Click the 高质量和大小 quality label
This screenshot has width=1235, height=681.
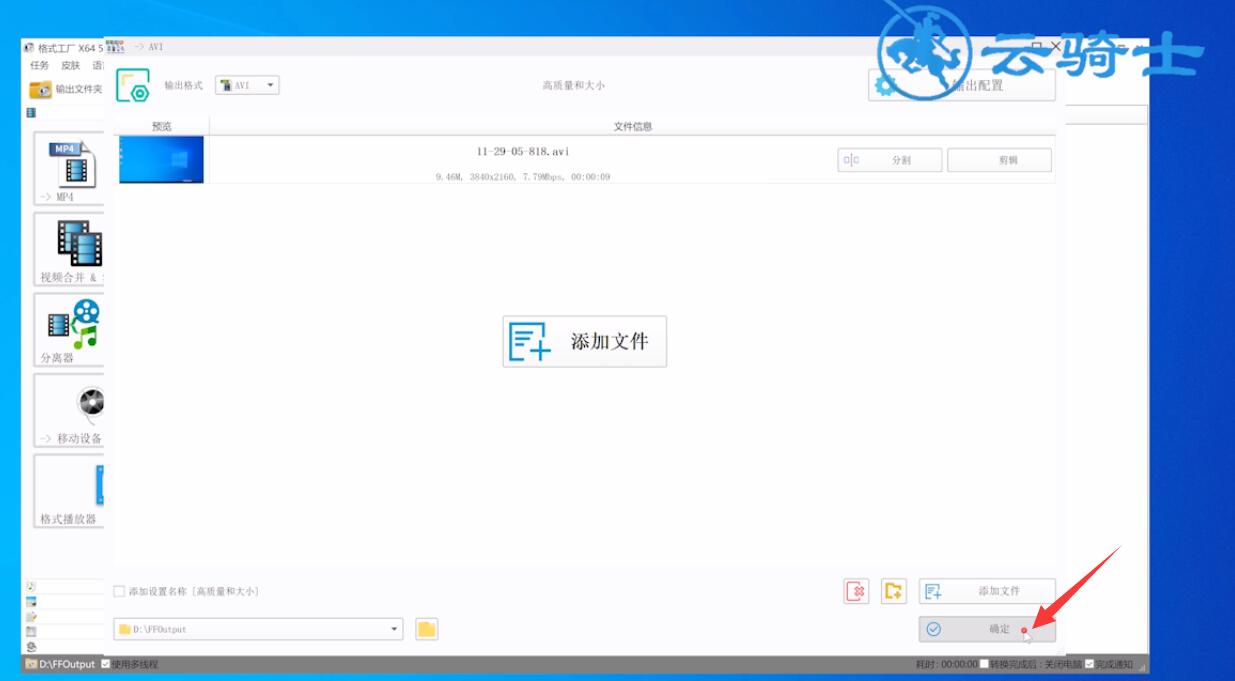(574, 86)
